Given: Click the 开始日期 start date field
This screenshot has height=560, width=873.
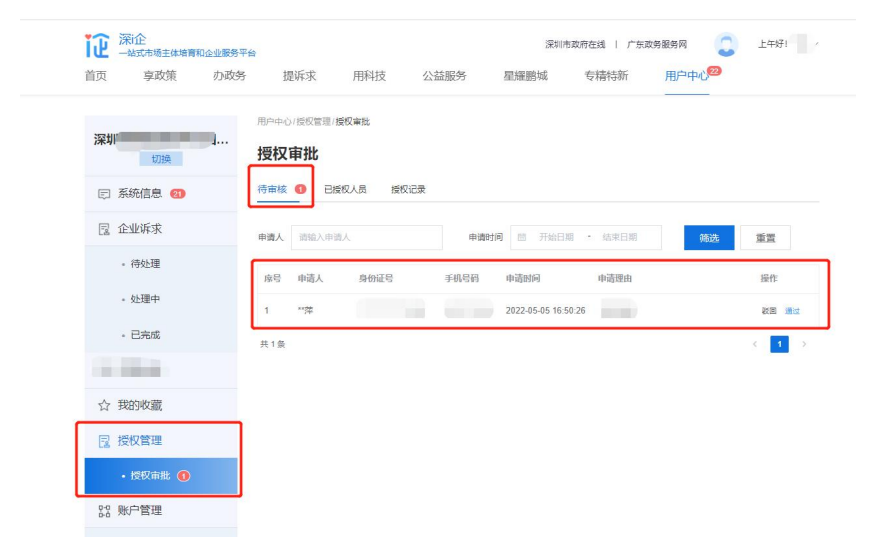Looking at the screenshot, I should point(556,237).
